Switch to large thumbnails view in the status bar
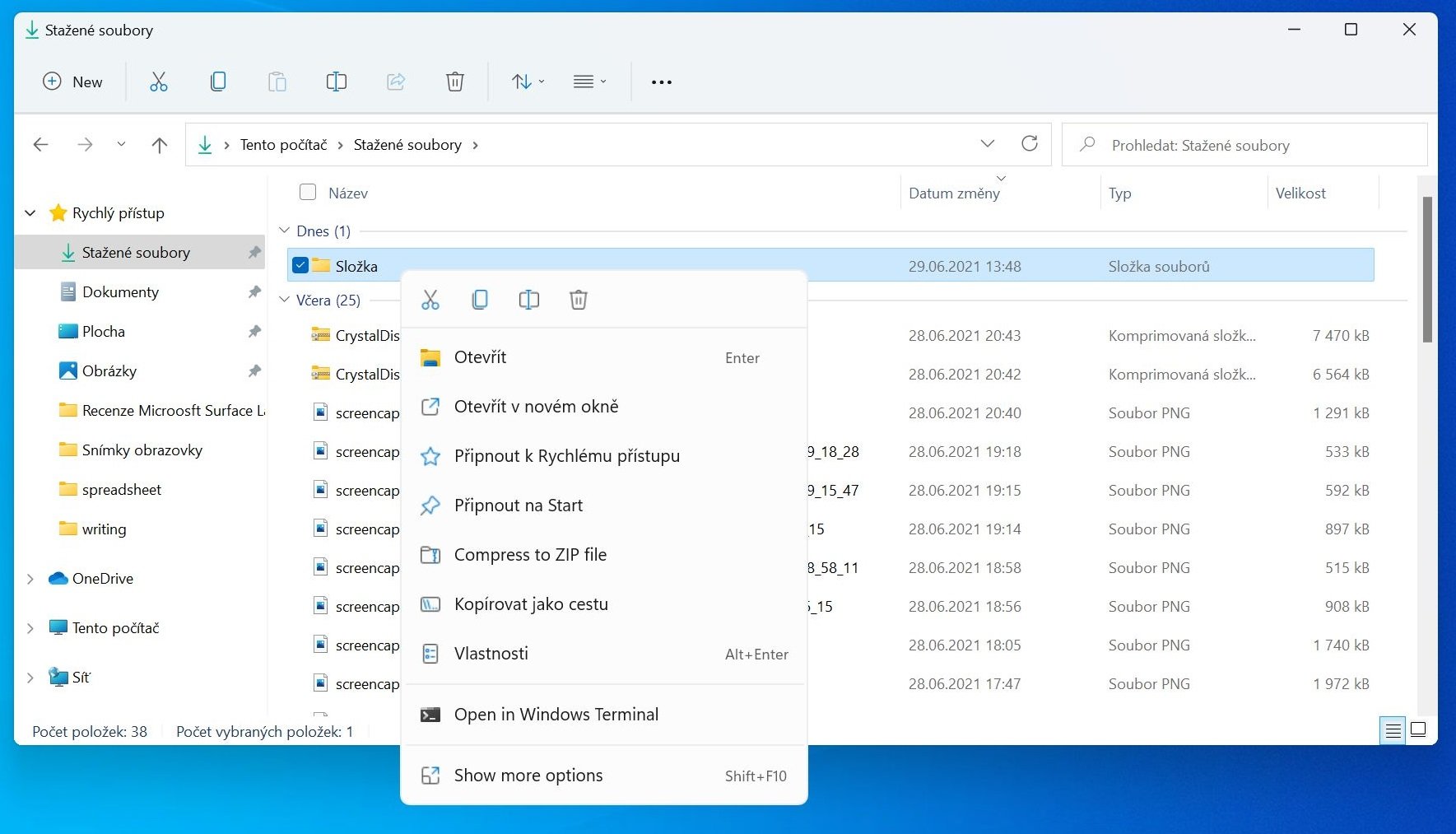 [x=1418, y=729]
